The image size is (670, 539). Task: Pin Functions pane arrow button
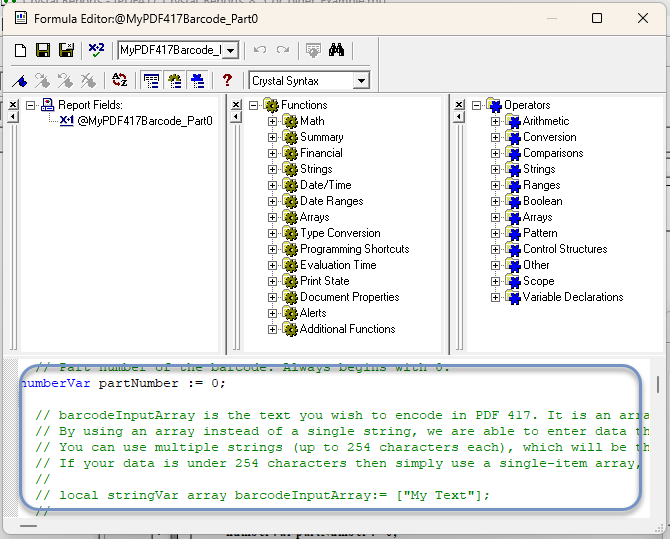(236, 117)
